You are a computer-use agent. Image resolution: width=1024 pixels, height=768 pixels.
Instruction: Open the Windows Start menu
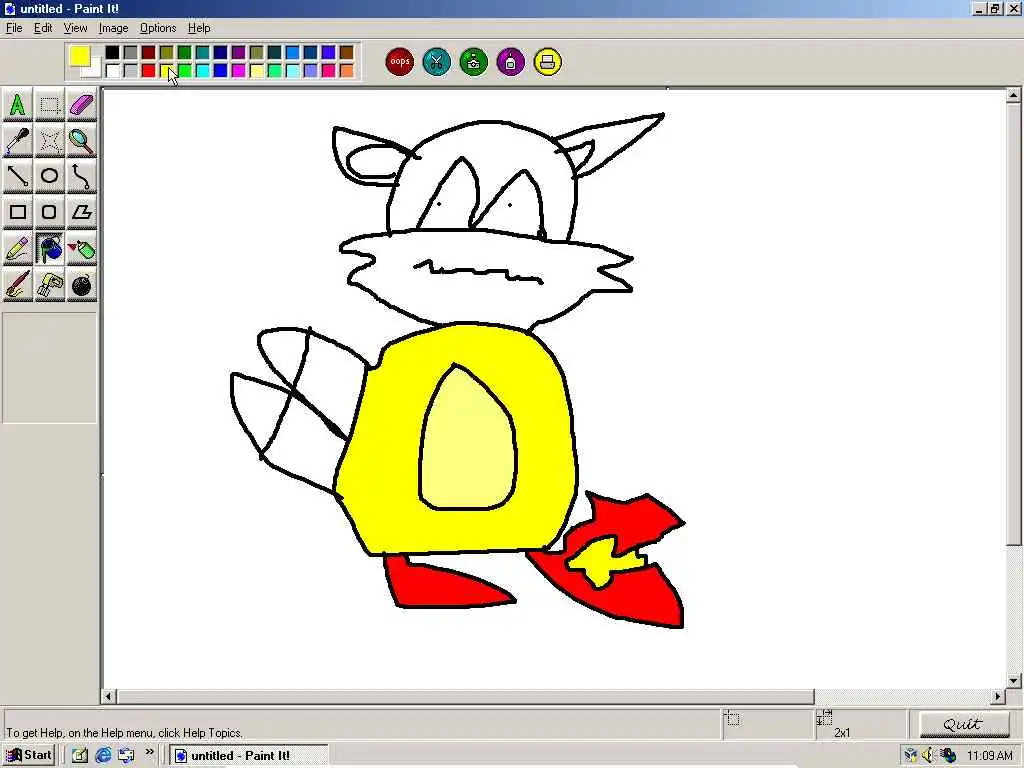coord(29,755)
